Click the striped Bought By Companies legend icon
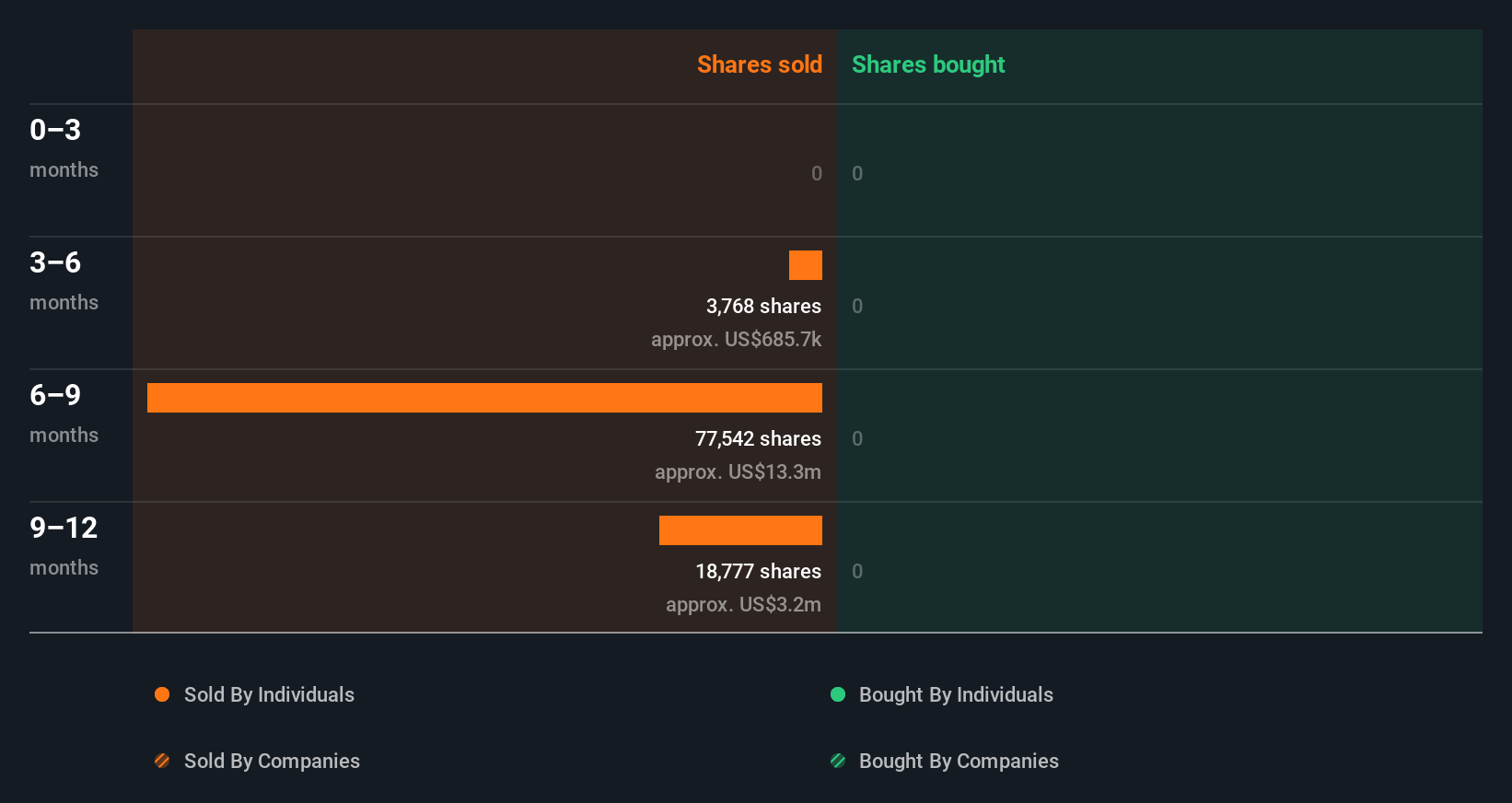 point(838,761)
